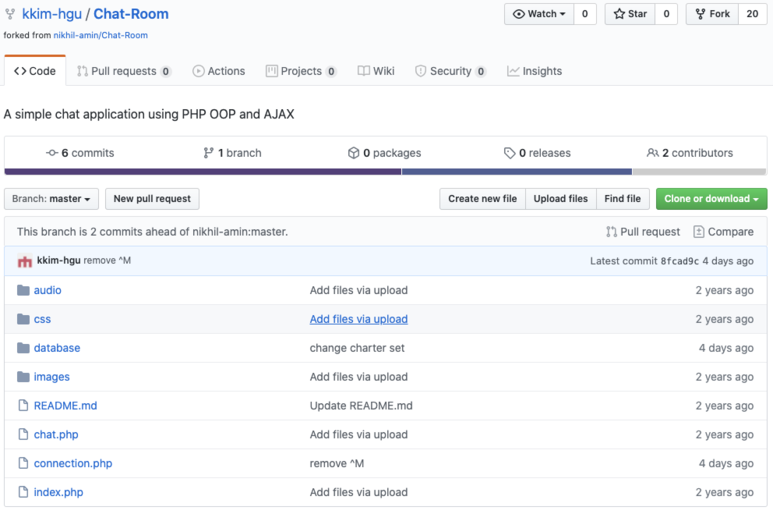
Task: Click the fork count 20
Action: point(752,14)
